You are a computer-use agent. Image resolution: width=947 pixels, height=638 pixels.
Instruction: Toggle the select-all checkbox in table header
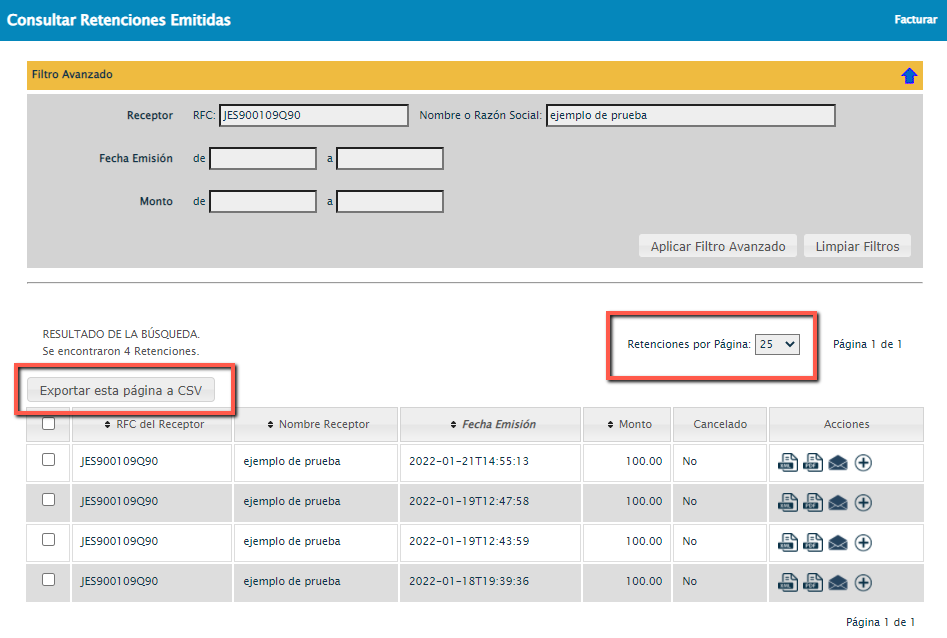pyautogui.click(x=48, y=424)
